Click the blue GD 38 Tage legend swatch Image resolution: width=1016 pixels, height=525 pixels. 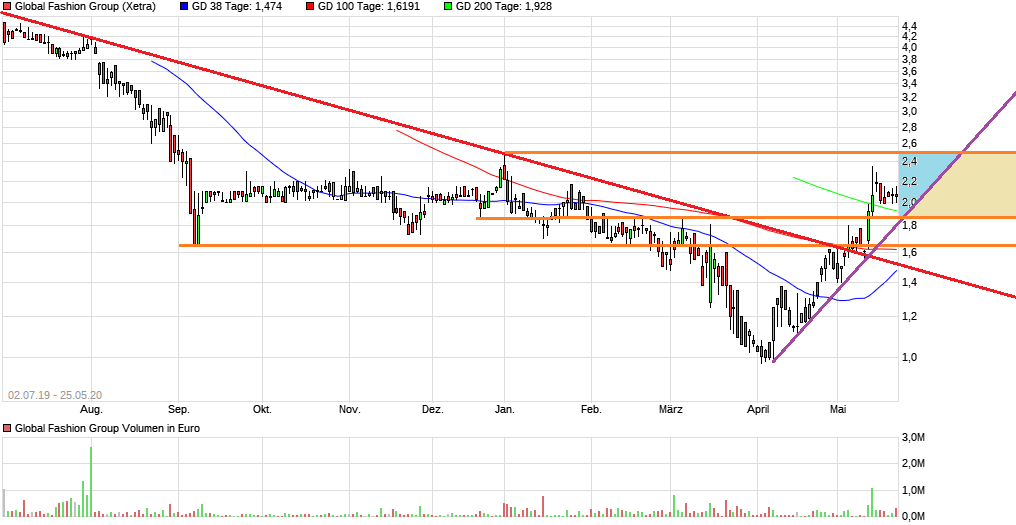[184, 6]
